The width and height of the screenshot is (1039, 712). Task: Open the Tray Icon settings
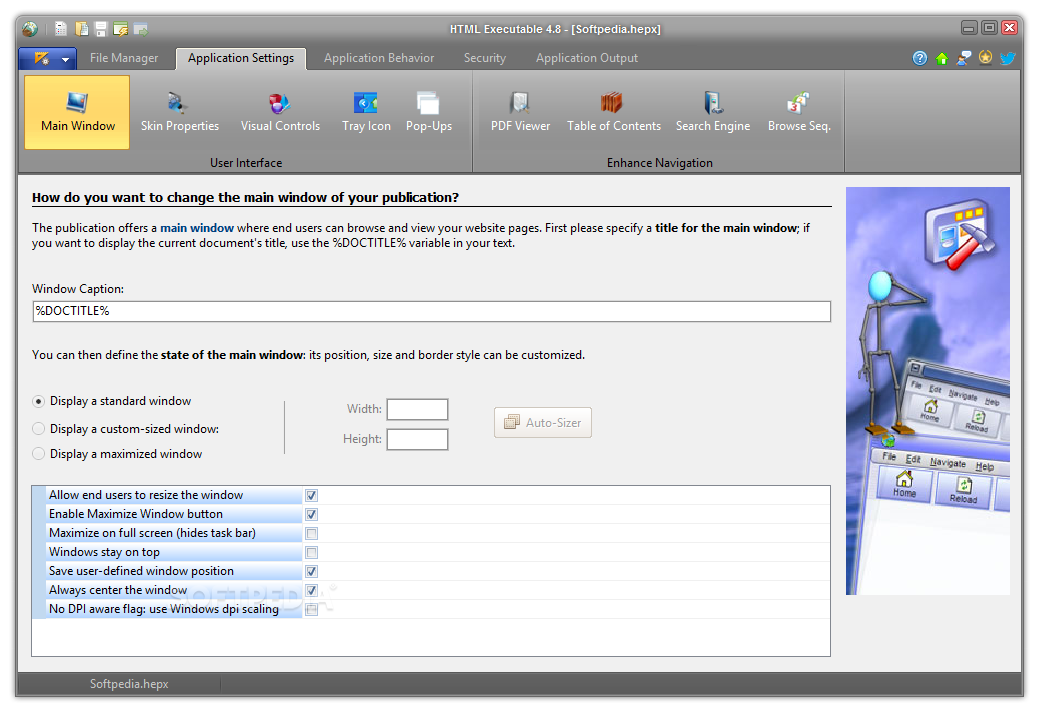pyautogui.click(x=366, y=112)
